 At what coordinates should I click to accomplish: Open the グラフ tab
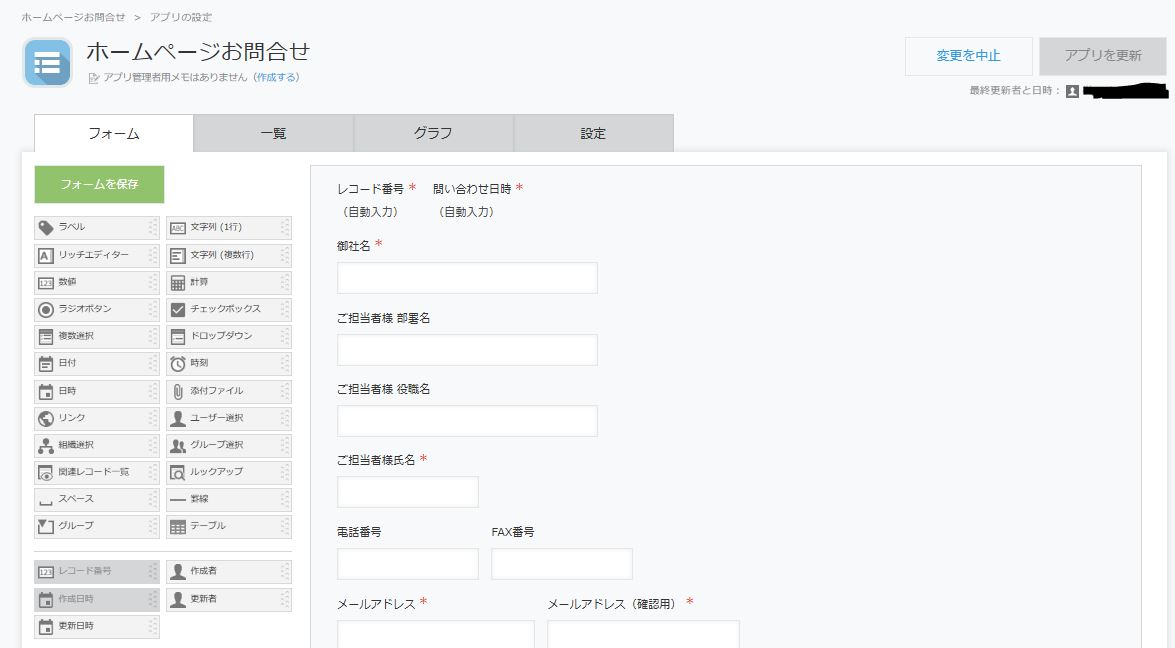(433, 132)
